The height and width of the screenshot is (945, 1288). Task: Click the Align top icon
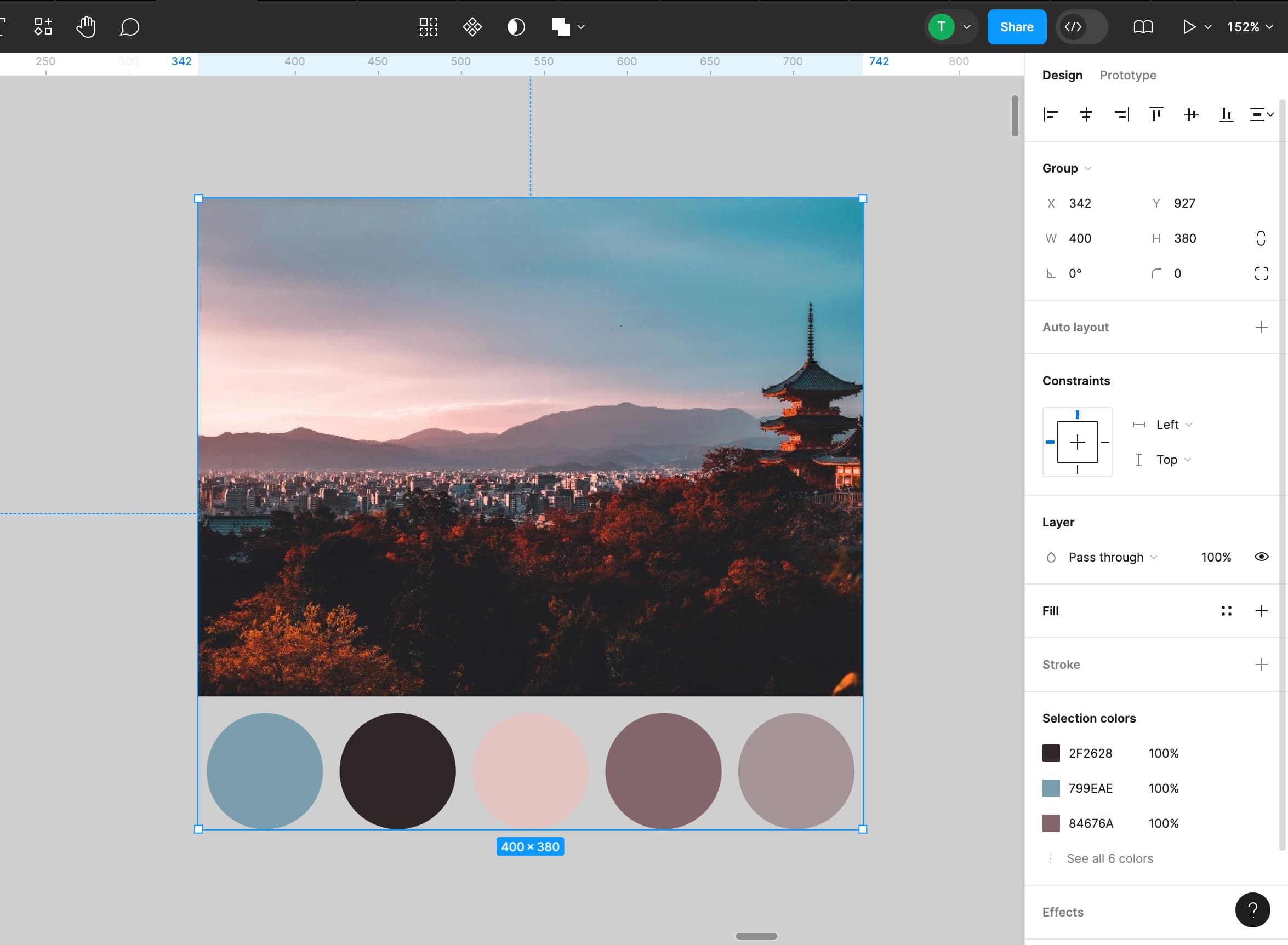point(1156,114)
